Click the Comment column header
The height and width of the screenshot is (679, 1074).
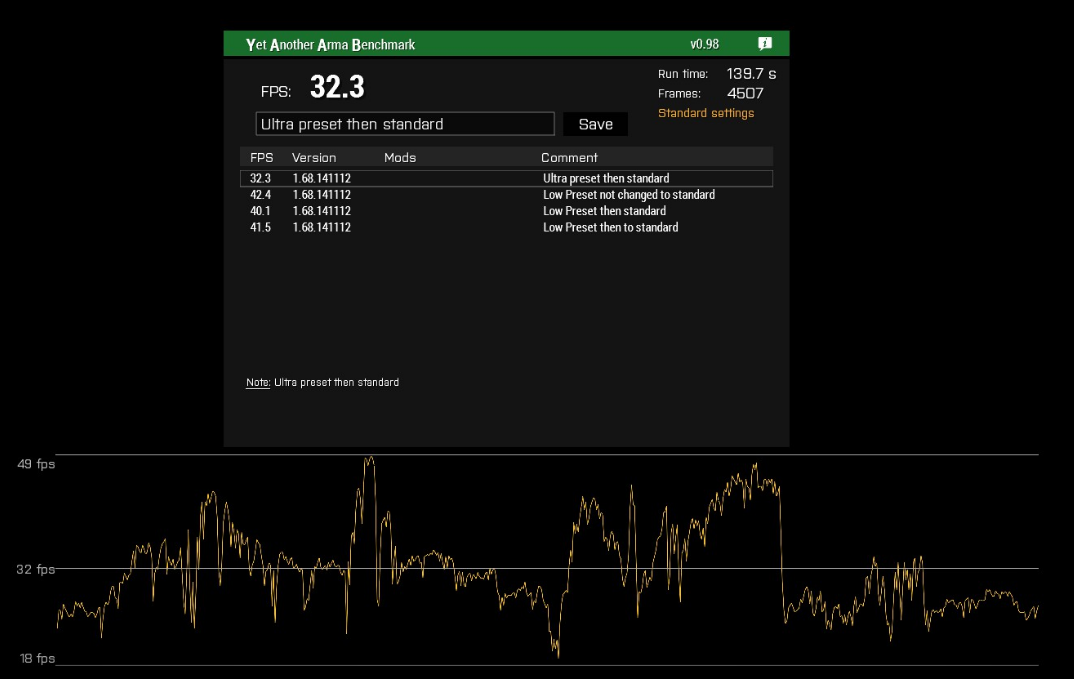click(569, 158)
